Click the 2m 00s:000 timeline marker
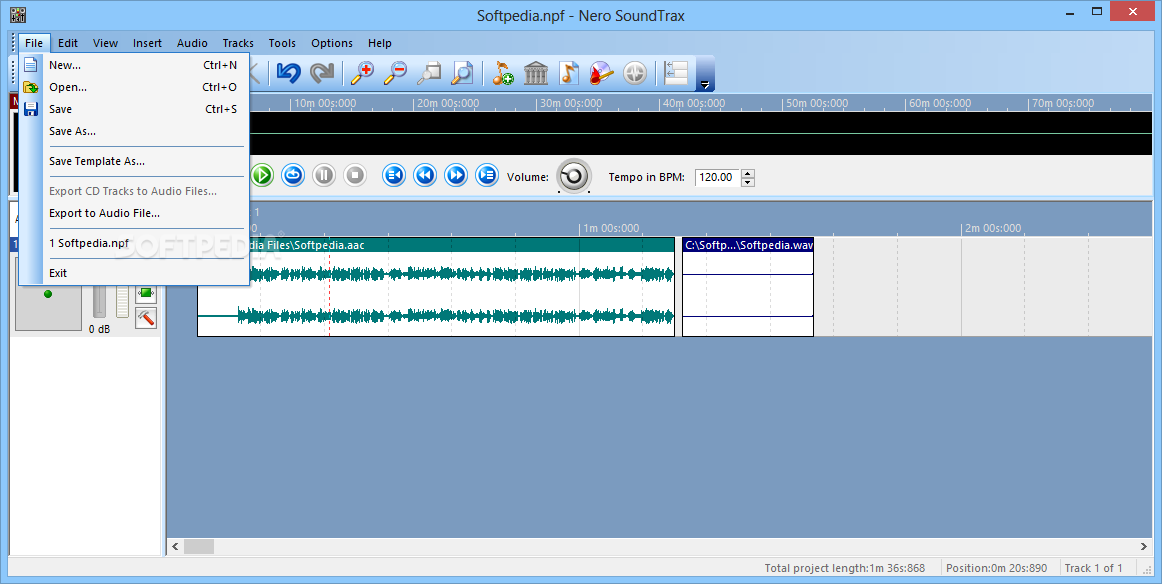Screen dimensions: 1162x584 pyautogui.click(x=993, y=228)
